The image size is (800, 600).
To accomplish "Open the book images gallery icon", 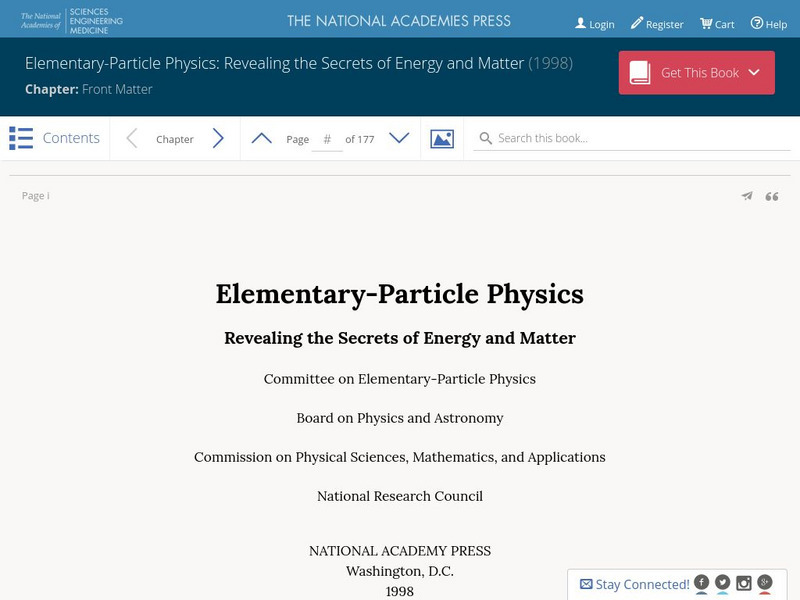I will tap(442, 139).
